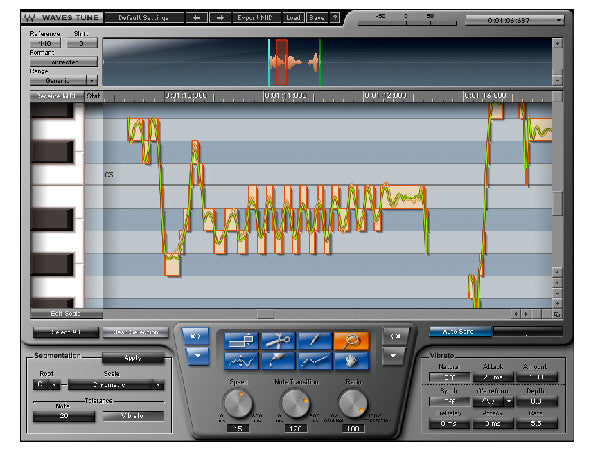Click the Speed knob
The image size is (600, 450).
coord(238,404)
